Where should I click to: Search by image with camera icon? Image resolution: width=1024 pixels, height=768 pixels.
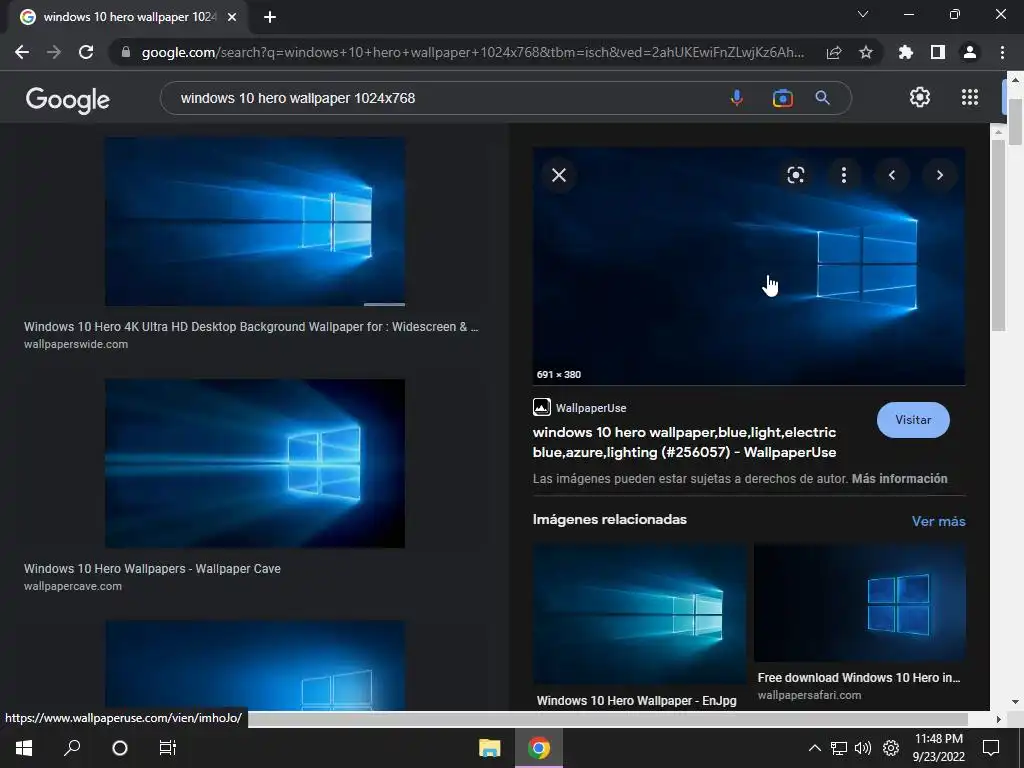[782, 98]
